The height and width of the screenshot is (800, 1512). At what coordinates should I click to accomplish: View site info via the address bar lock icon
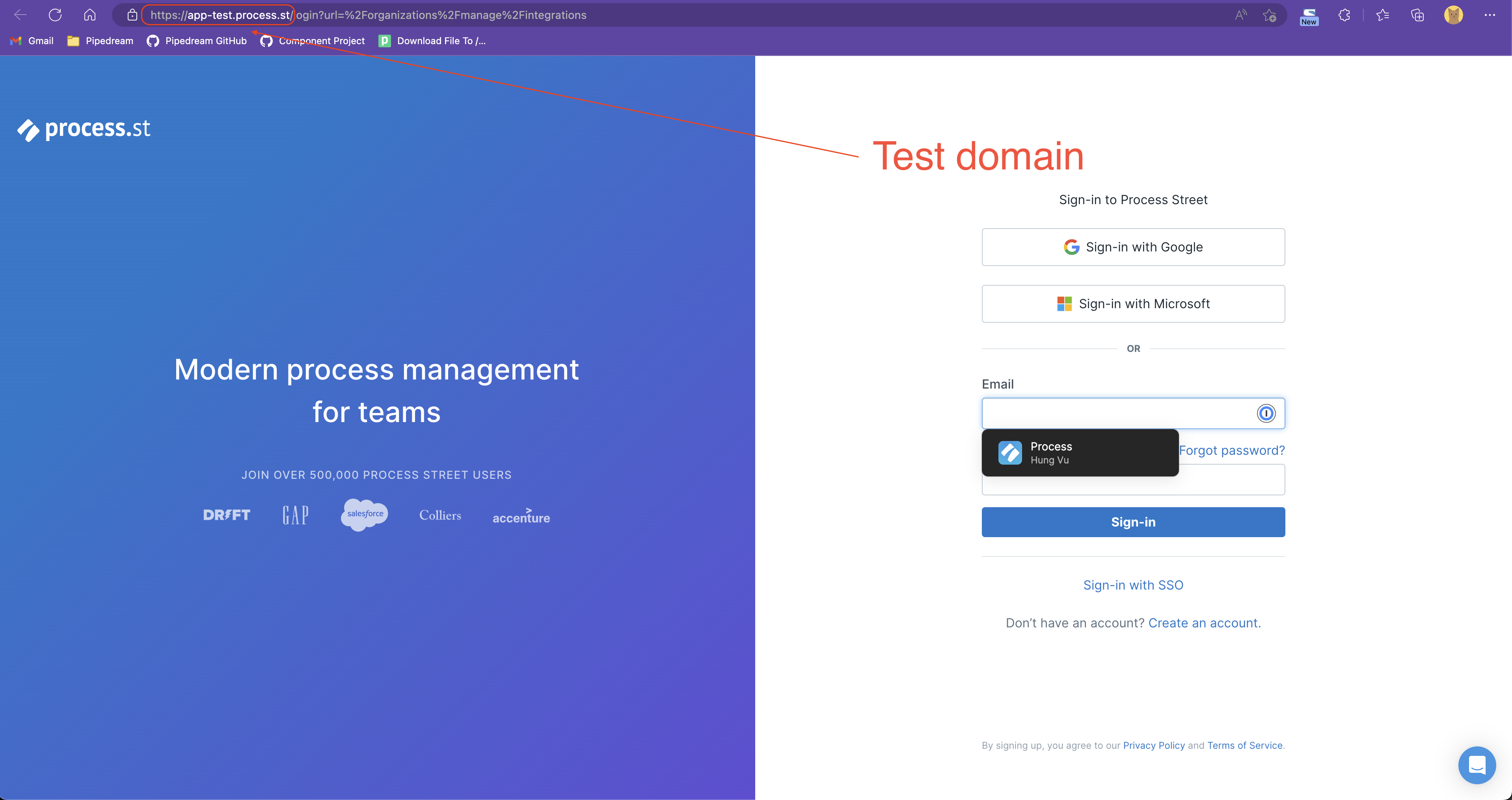tap(132, 15)
